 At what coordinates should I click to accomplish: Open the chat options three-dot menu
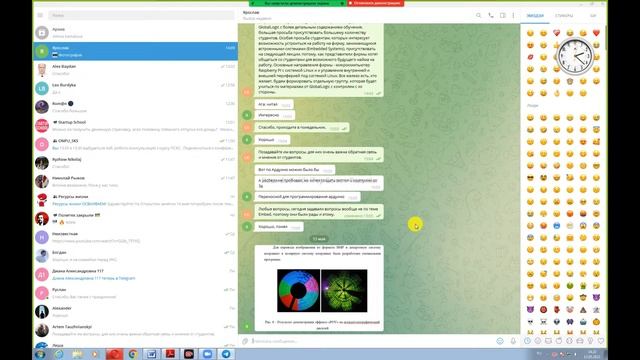pos(513,16)
